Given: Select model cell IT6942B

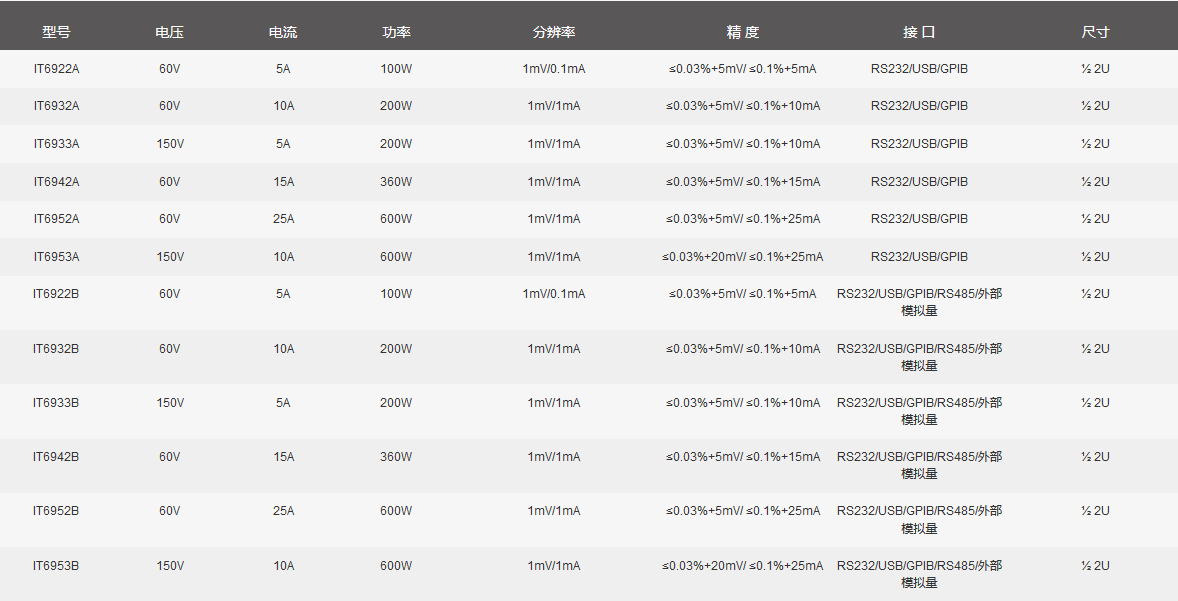Looking at the screenshot, I should click(56, 457).
